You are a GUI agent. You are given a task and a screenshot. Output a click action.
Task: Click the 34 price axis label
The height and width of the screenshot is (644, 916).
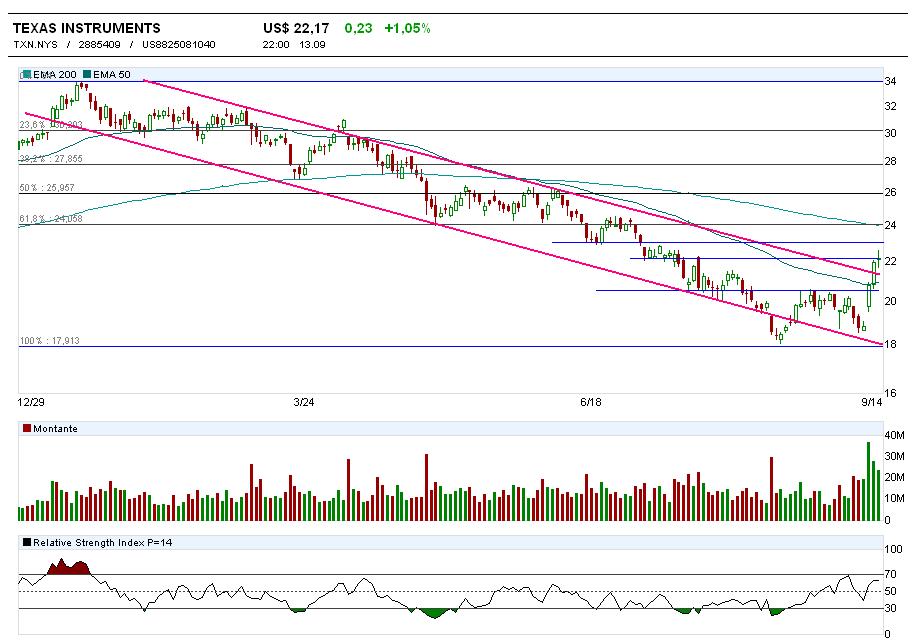point(890,81)
